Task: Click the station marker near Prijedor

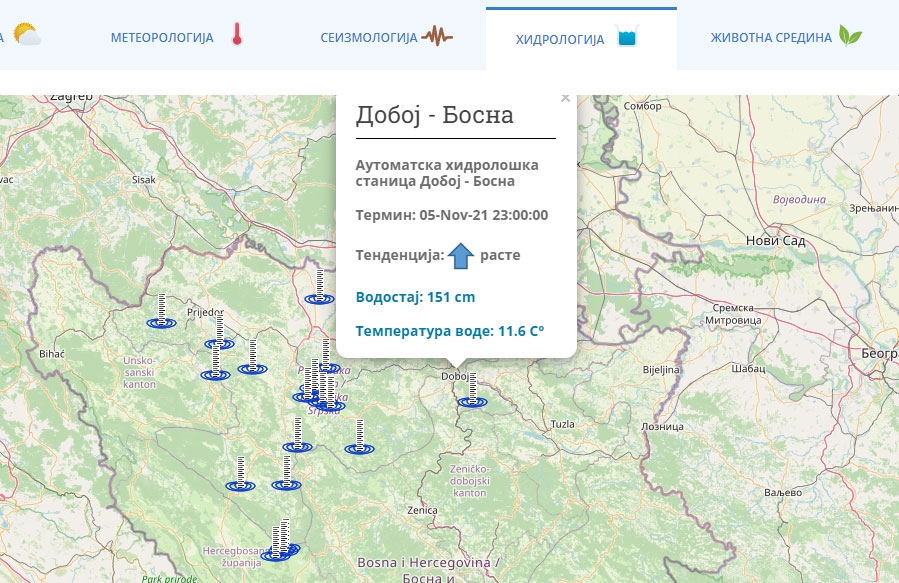Action: [219, 344]
